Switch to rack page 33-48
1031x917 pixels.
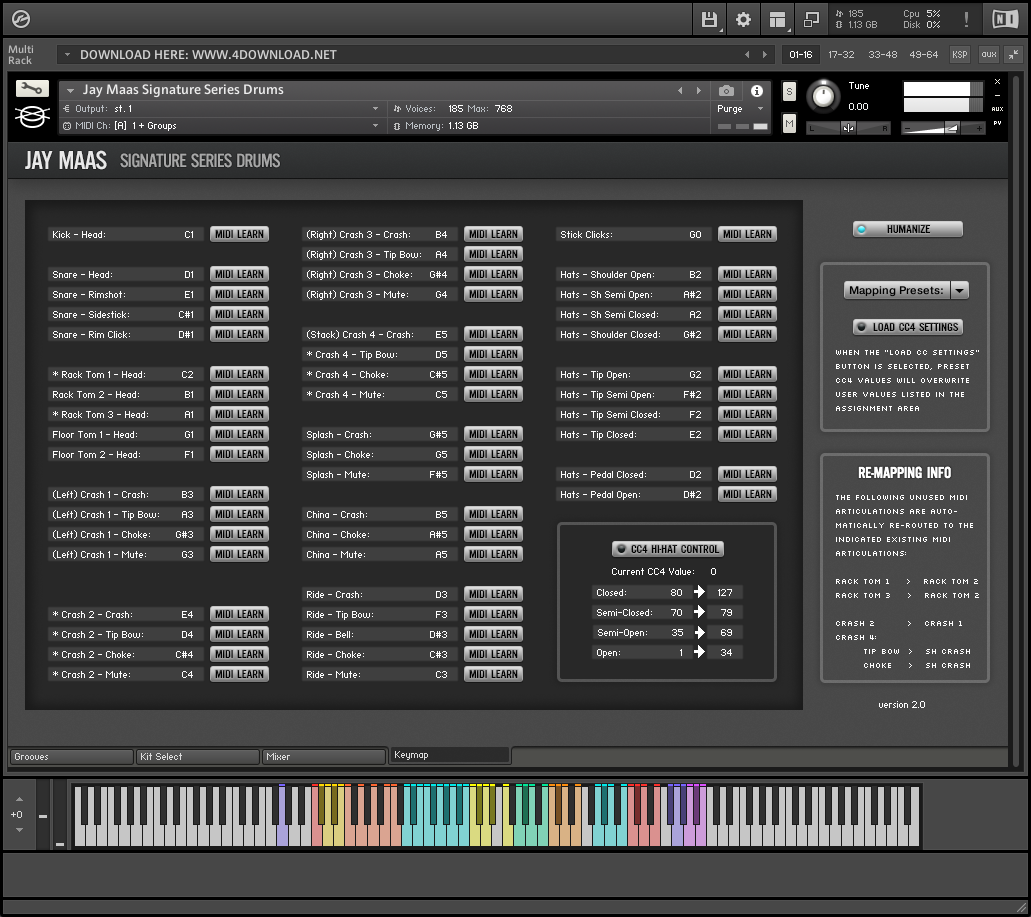(x=882, y=55)
